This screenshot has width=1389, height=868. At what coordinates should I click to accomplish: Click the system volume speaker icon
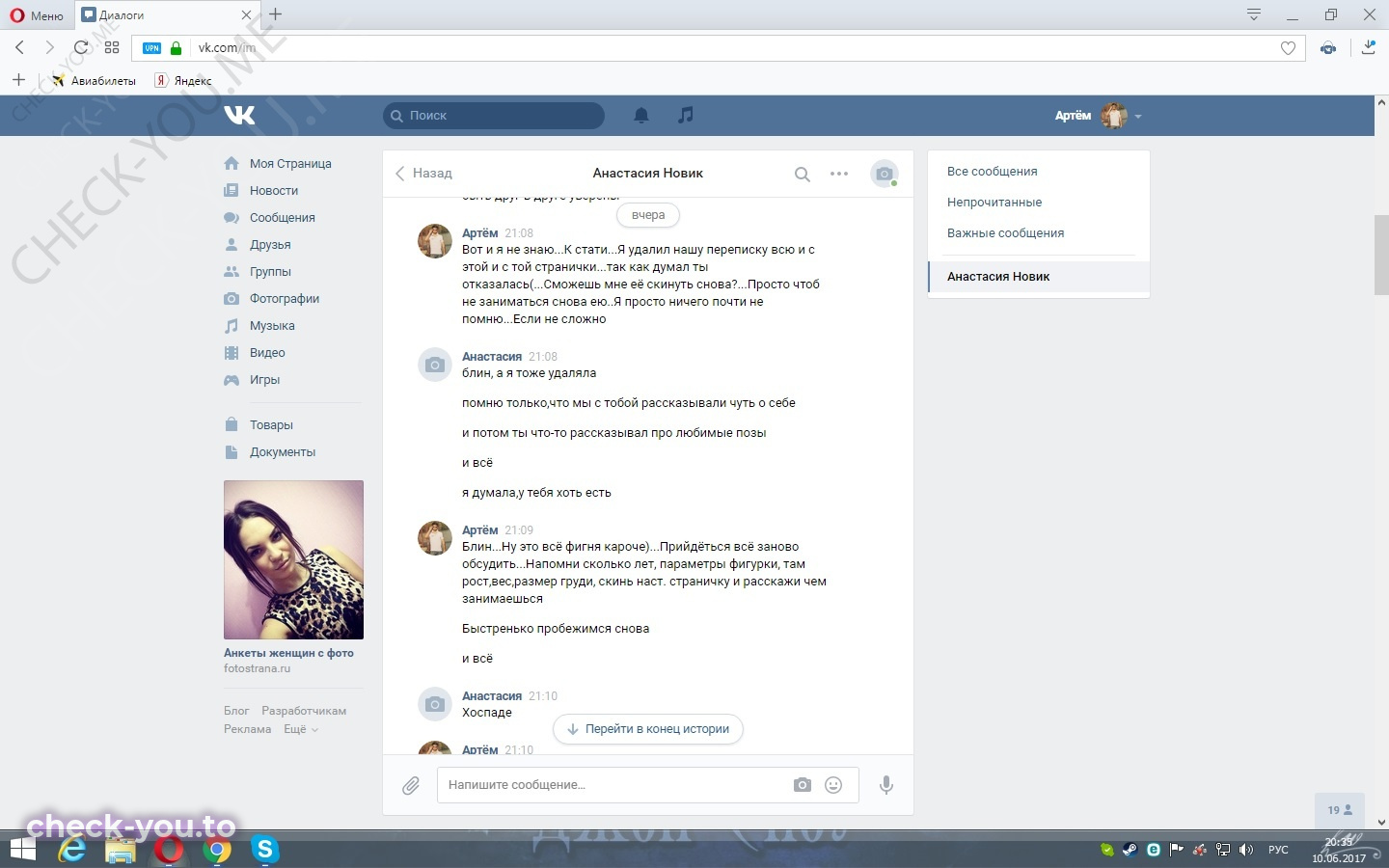(1245, 850)
